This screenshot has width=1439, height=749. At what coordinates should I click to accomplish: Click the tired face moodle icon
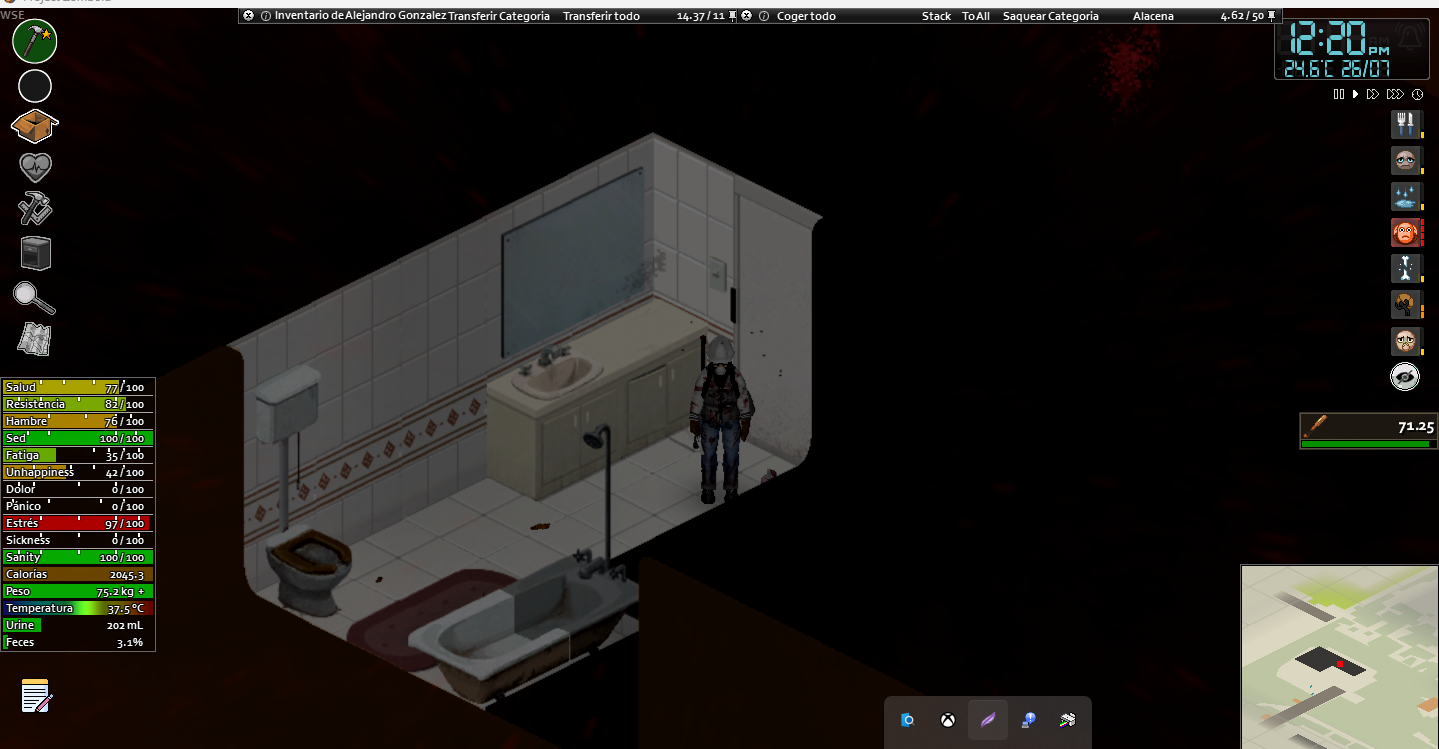coord(1406,161)
